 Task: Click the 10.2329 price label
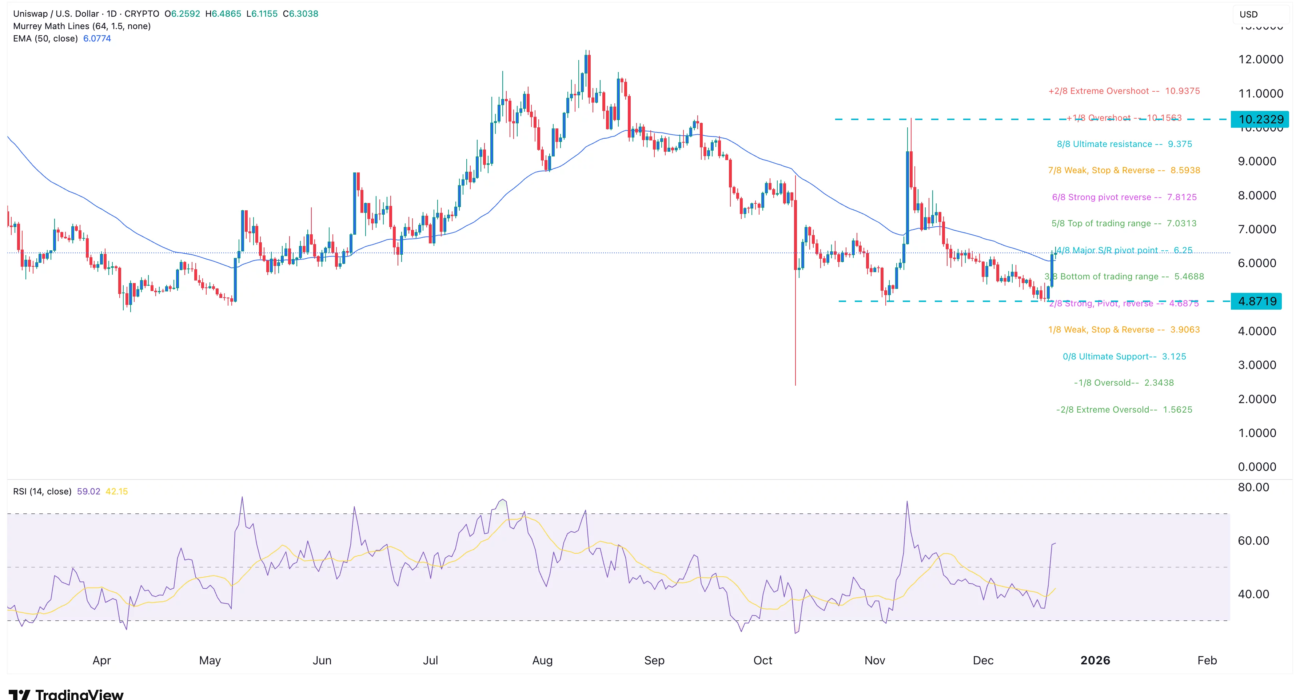click(1255, 119)
